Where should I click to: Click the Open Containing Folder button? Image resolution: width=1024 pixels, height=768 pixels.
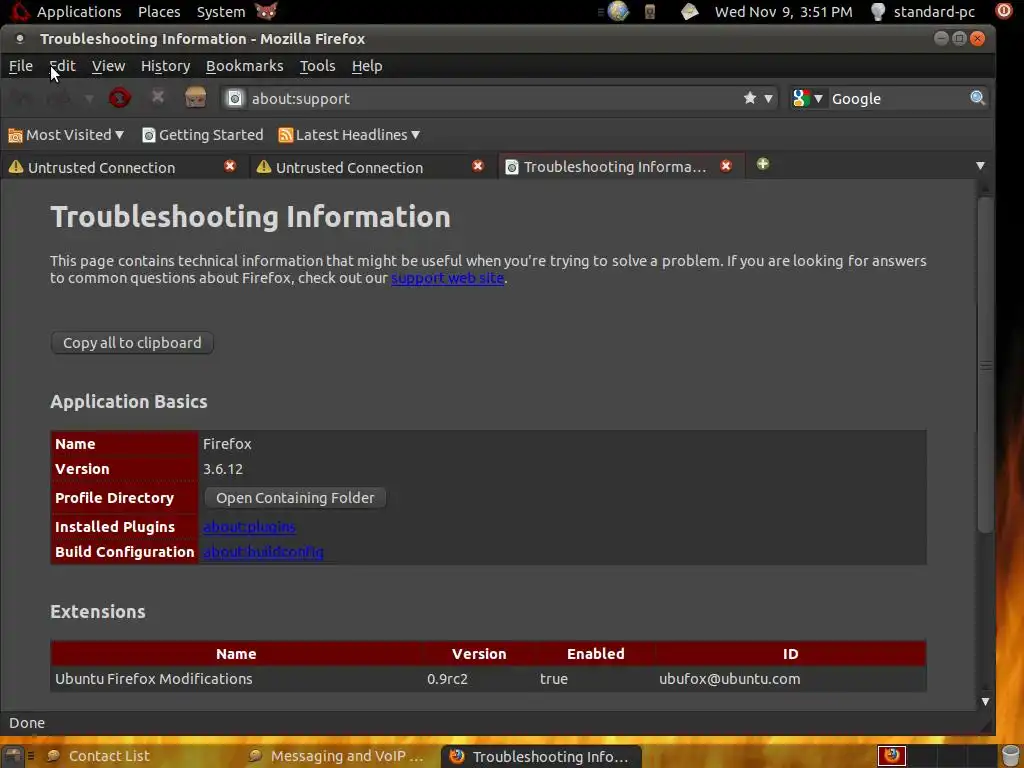click(x=295, y=498)
